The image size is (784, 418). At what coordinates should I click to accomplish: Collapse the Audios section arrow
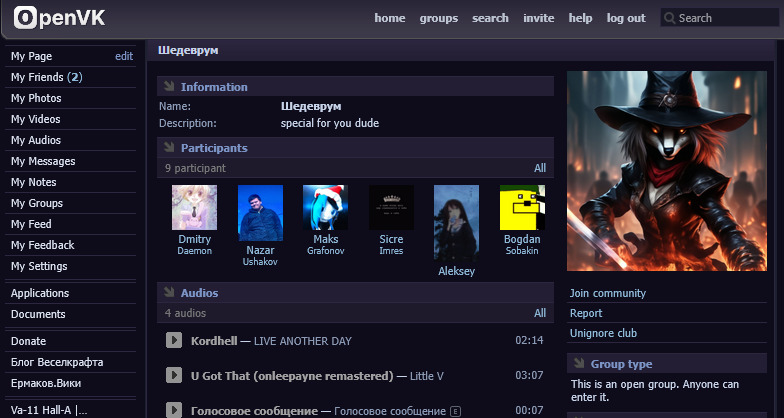point(168,293)
